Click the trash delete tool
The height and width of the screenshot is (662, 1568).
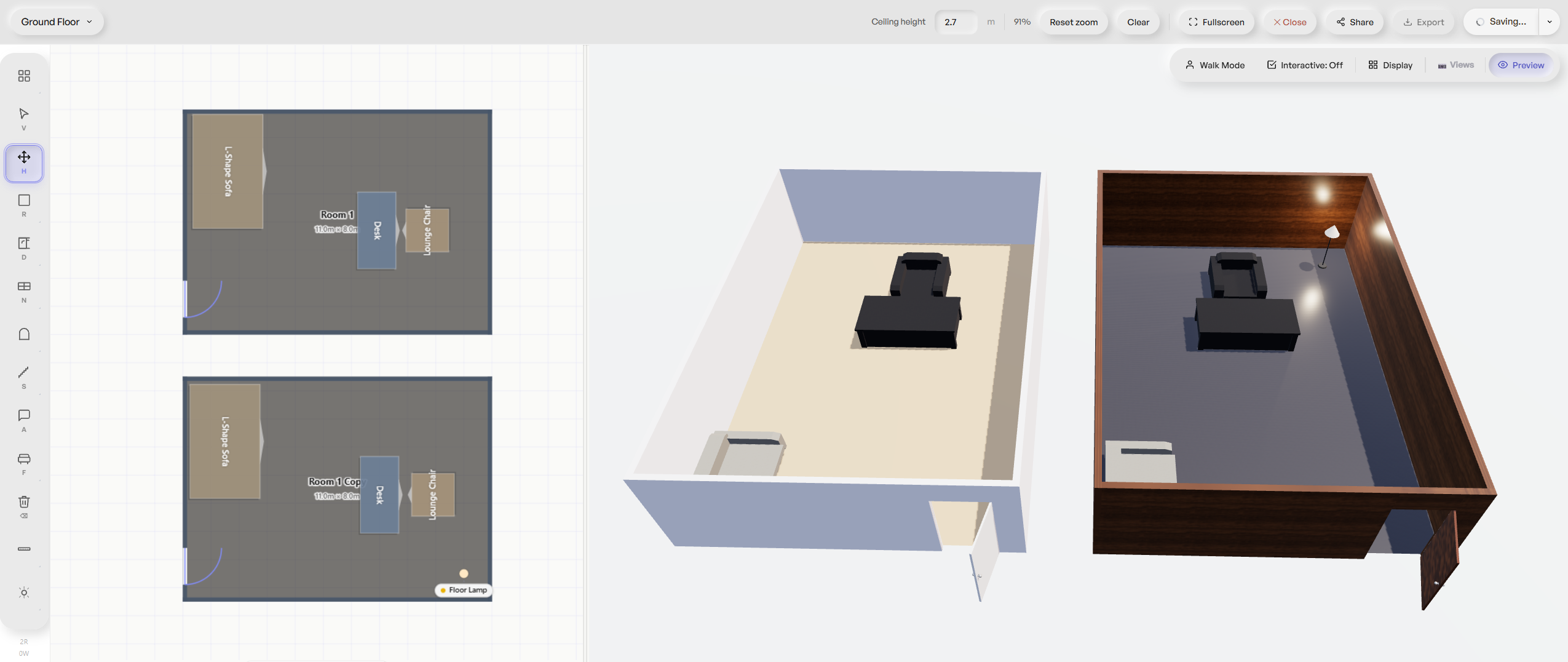pos(24,506)
